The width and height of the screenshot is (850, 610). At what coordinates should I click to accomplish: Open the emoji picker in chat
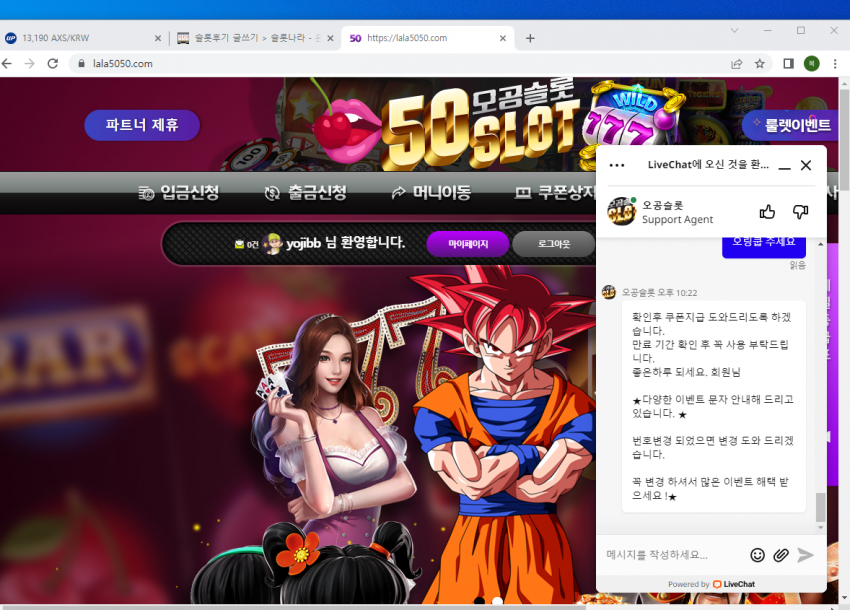pos(757,555)
